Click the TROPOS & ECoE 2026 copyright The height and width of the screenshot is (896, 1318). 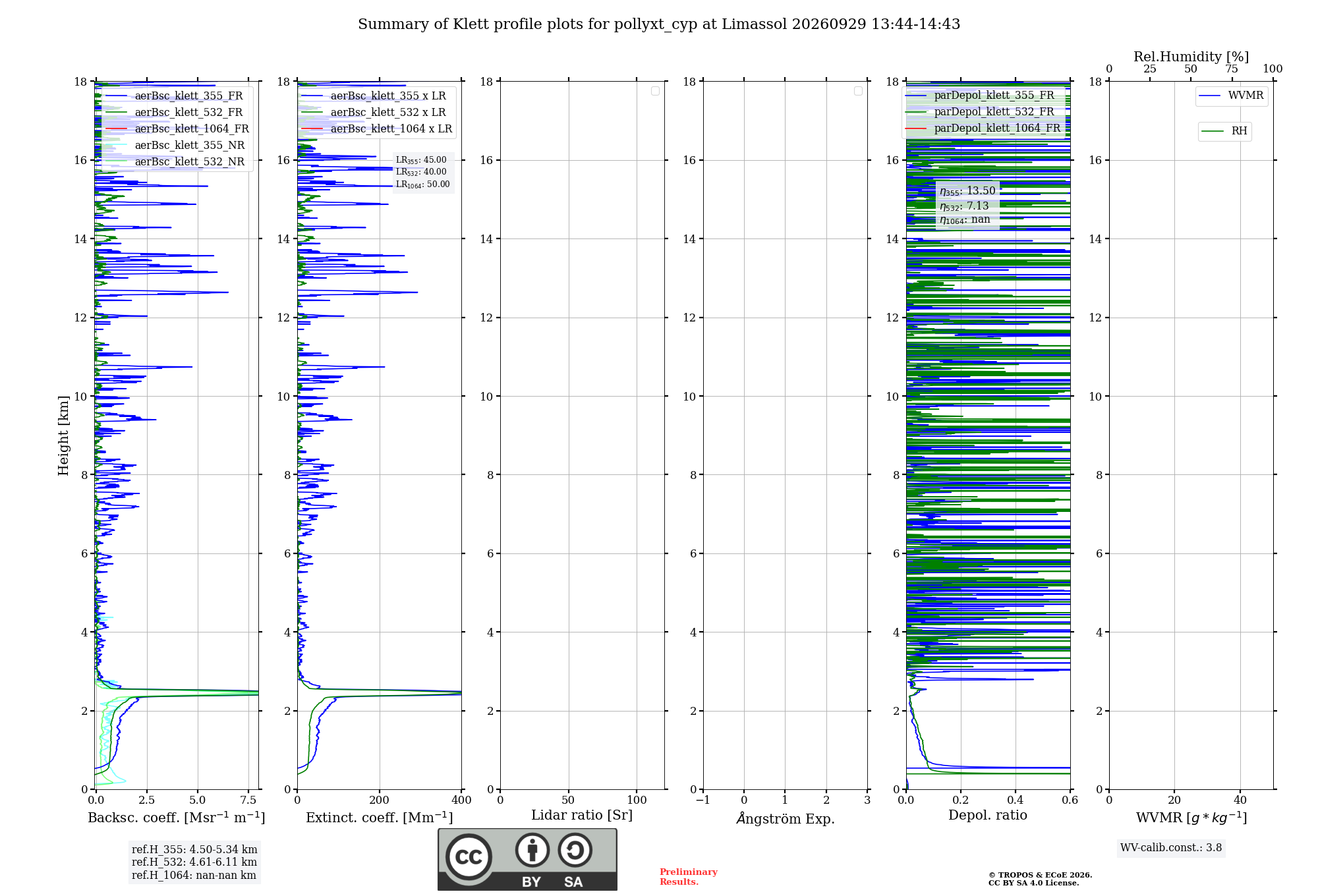(1041, 876)
